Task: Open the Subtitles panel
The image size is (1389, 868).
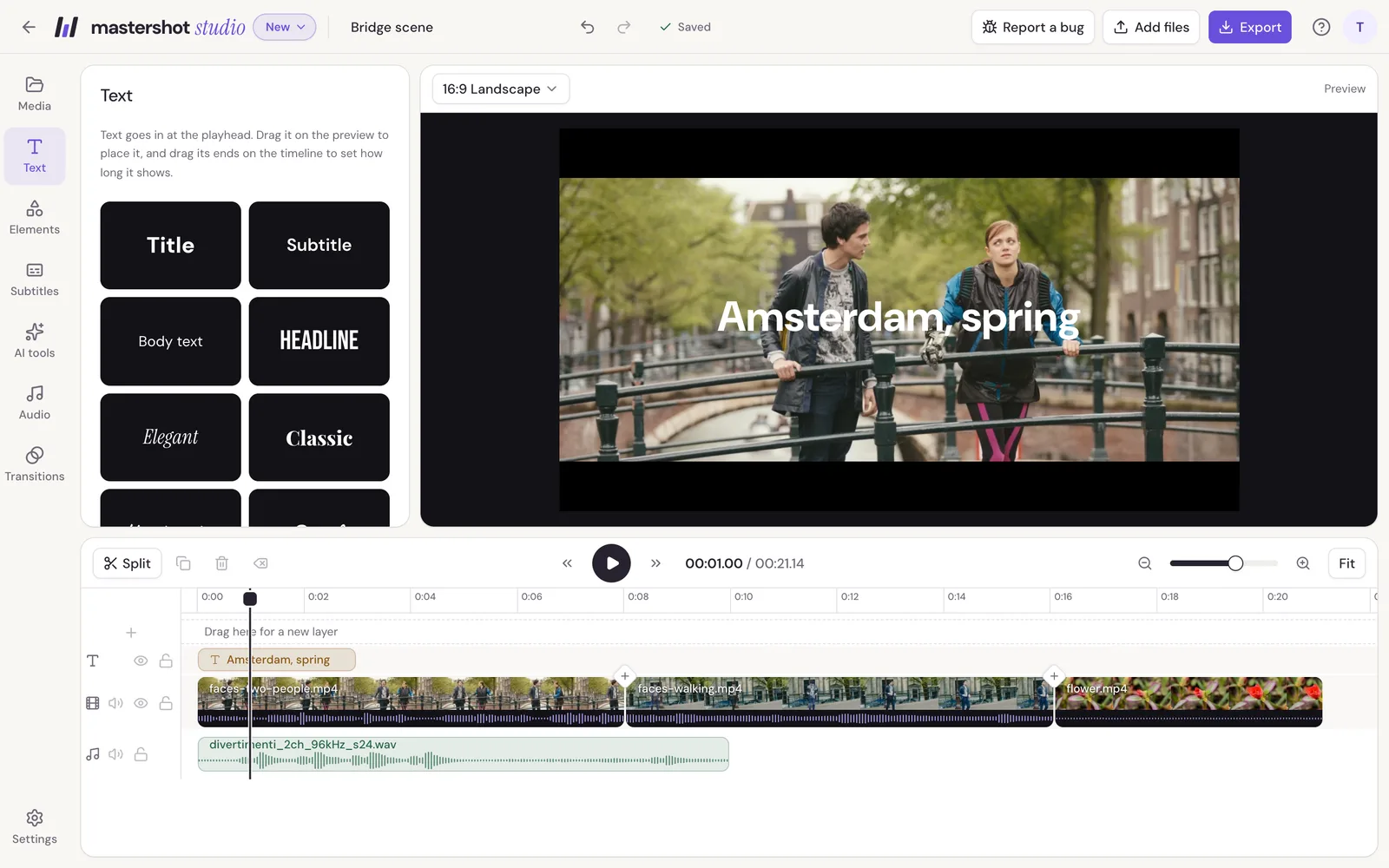Action: click(35, 279)
